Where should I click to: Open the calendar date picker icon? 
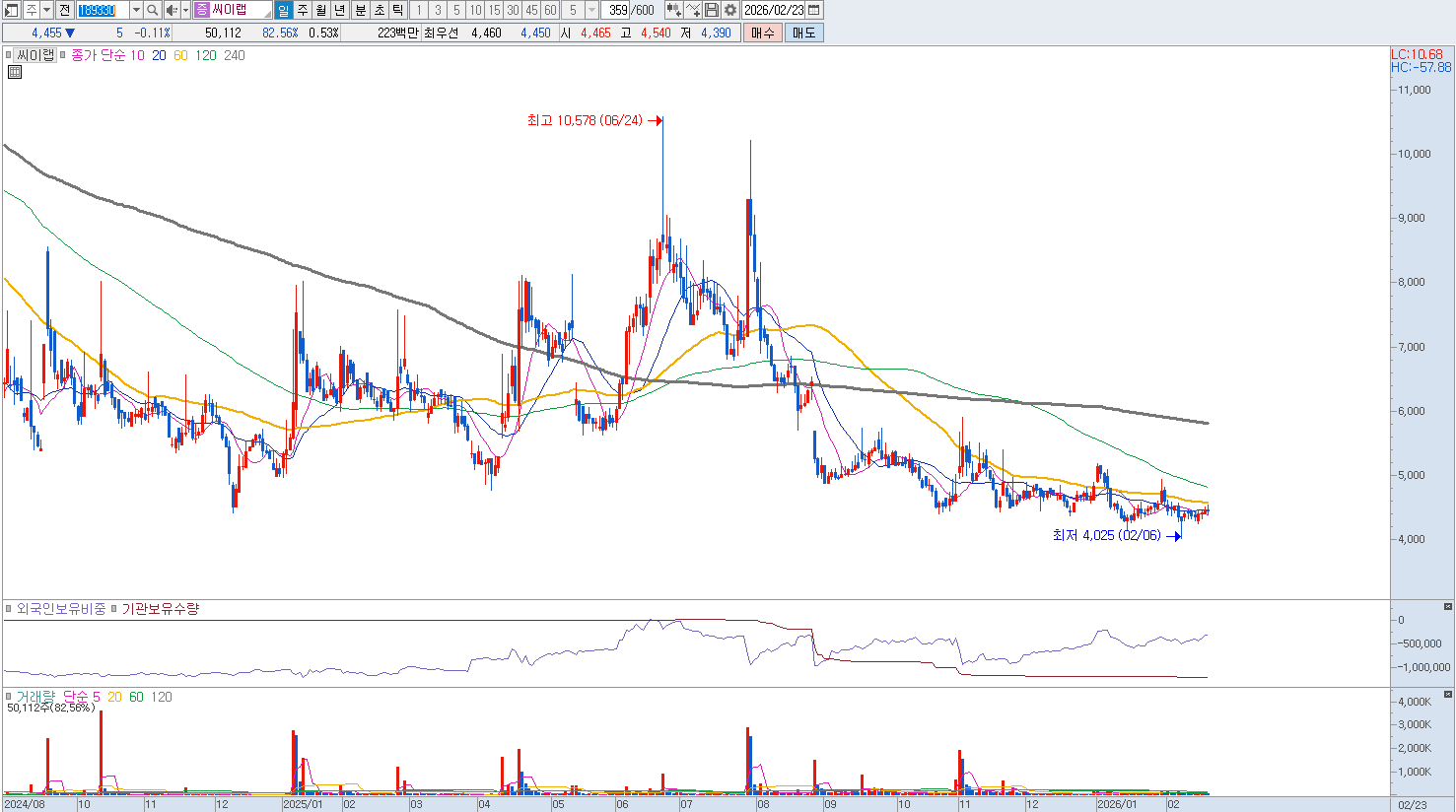(x=814, y=10)
